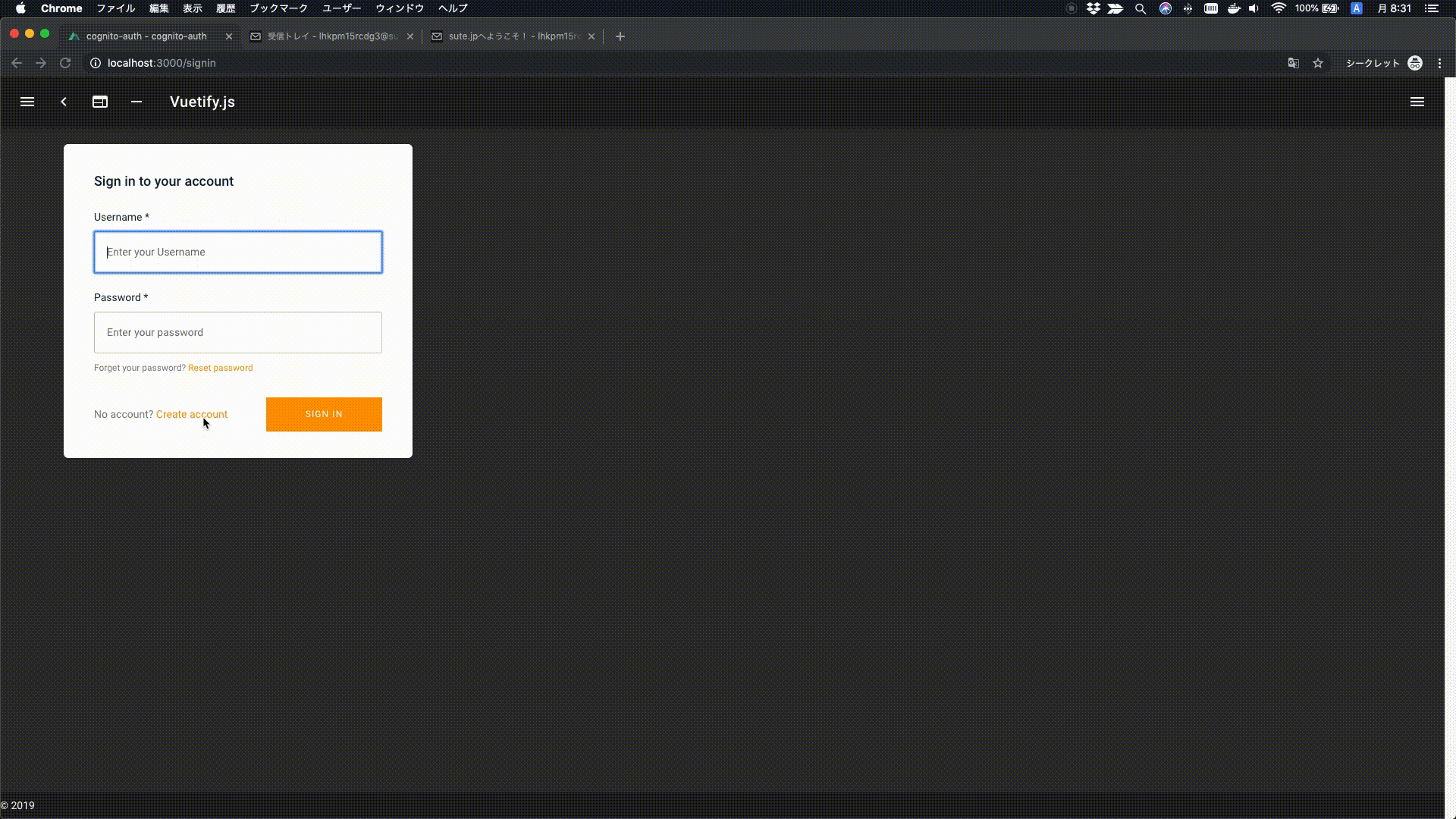Switch to the sute.jpへようこそ tab
Viewport: 1456px width, 819px height.
click(512, 36)
